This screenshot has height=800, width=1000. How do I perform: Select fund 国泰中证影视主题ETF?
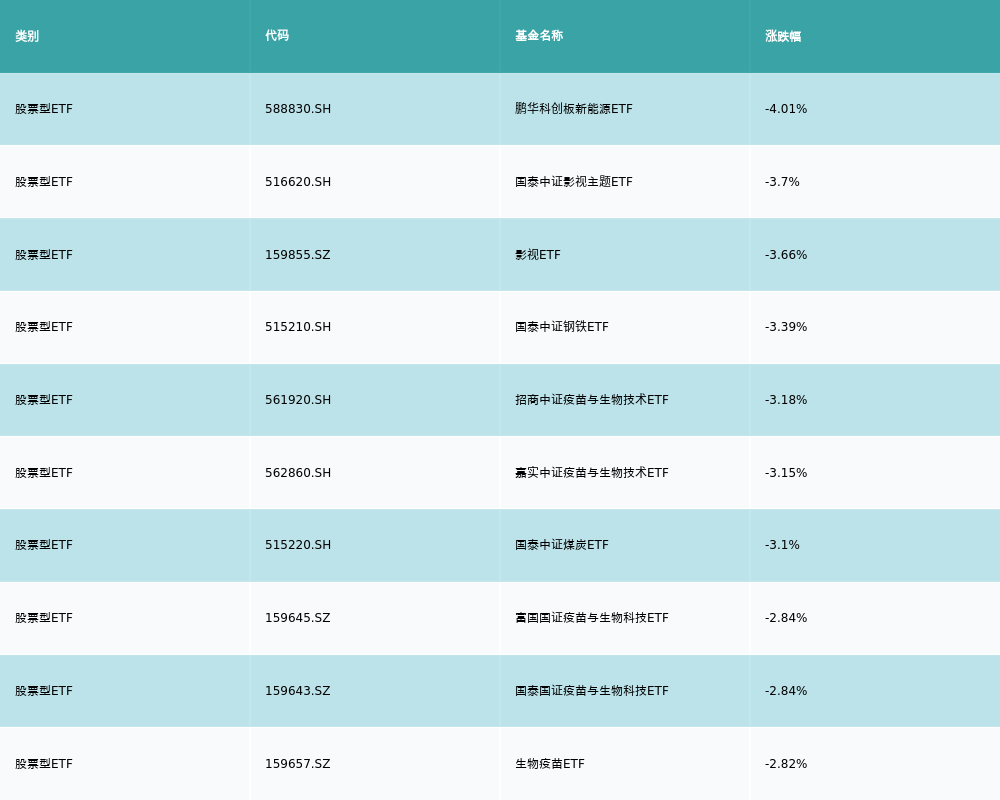point(573,182)
